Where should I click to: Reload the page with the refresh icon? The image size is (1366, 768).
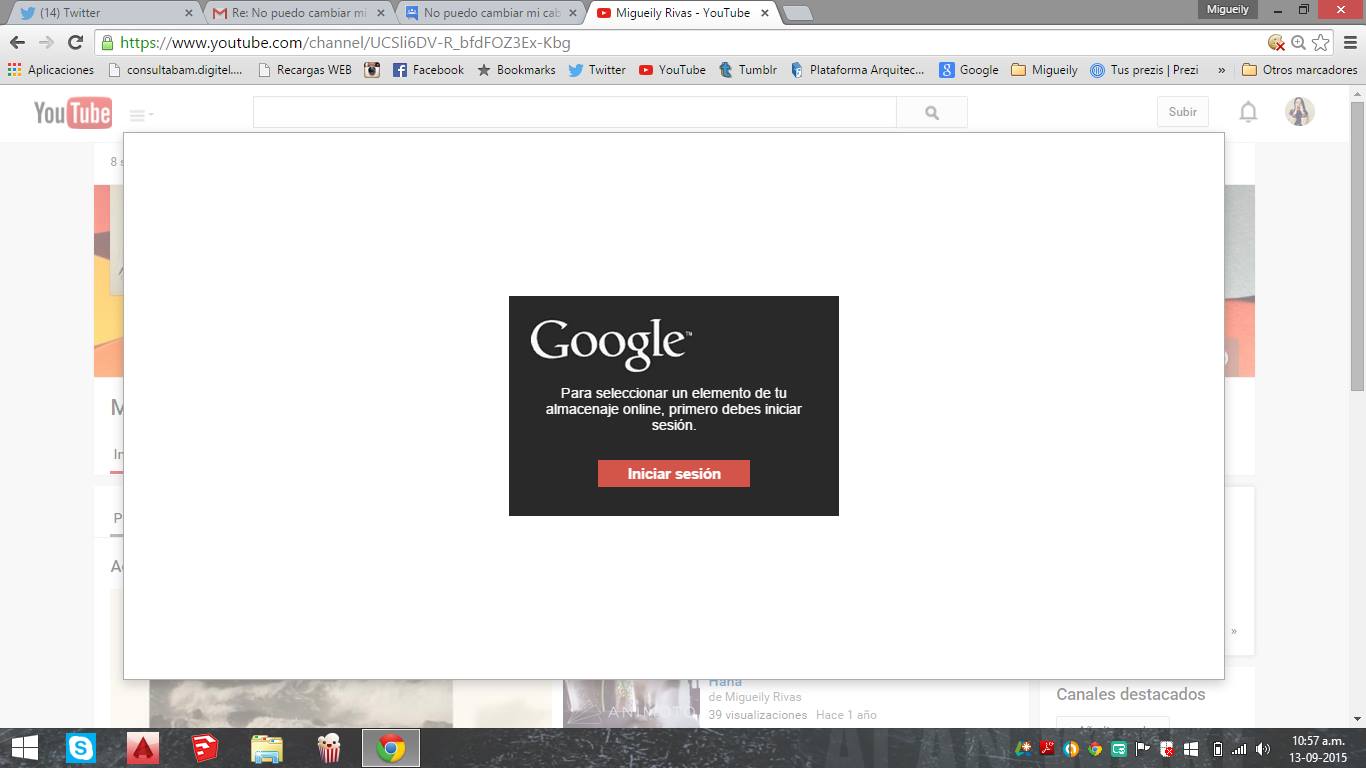pyautogui.click(x=75, y=42)
